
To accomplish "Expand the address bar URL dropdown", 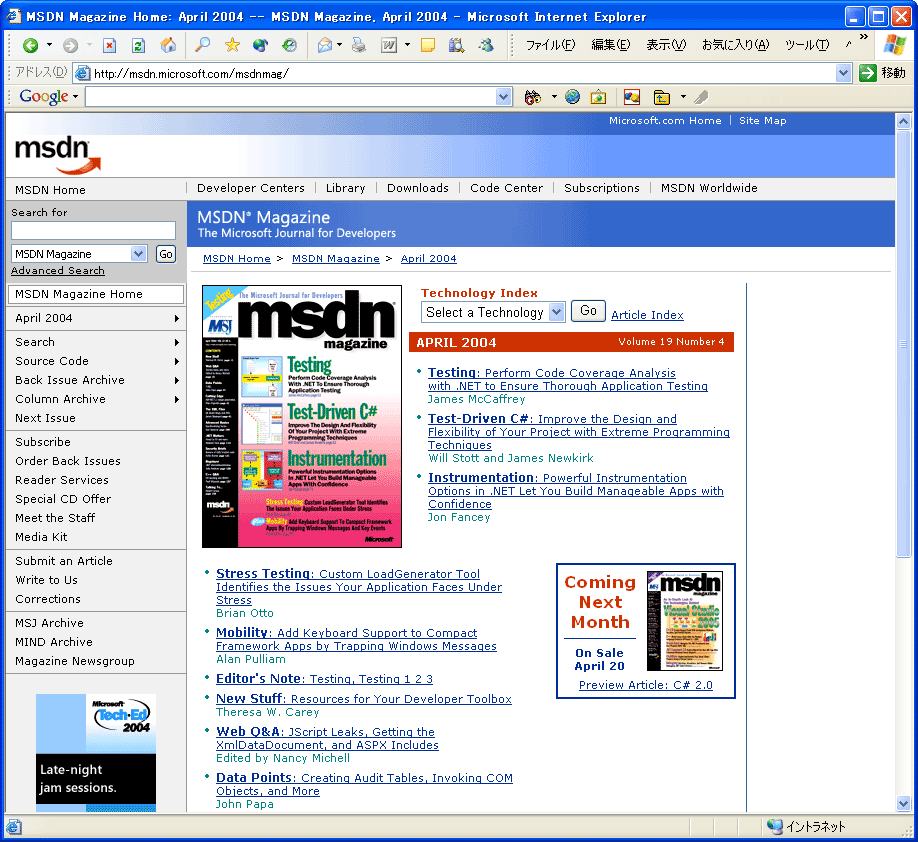I will (843, 73).
